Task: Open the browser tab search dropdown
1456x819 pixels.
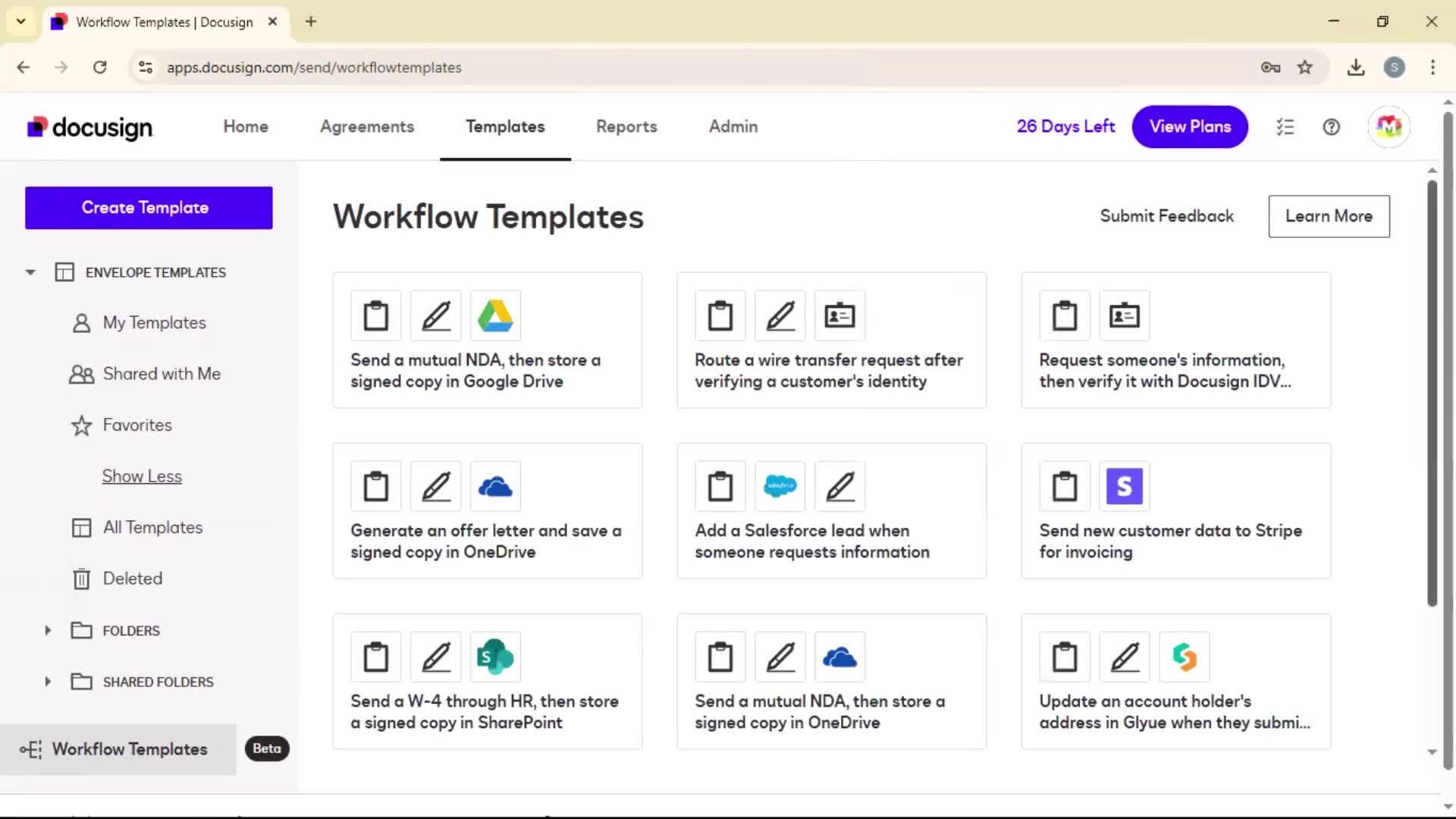Action: (x=20, y=21)
